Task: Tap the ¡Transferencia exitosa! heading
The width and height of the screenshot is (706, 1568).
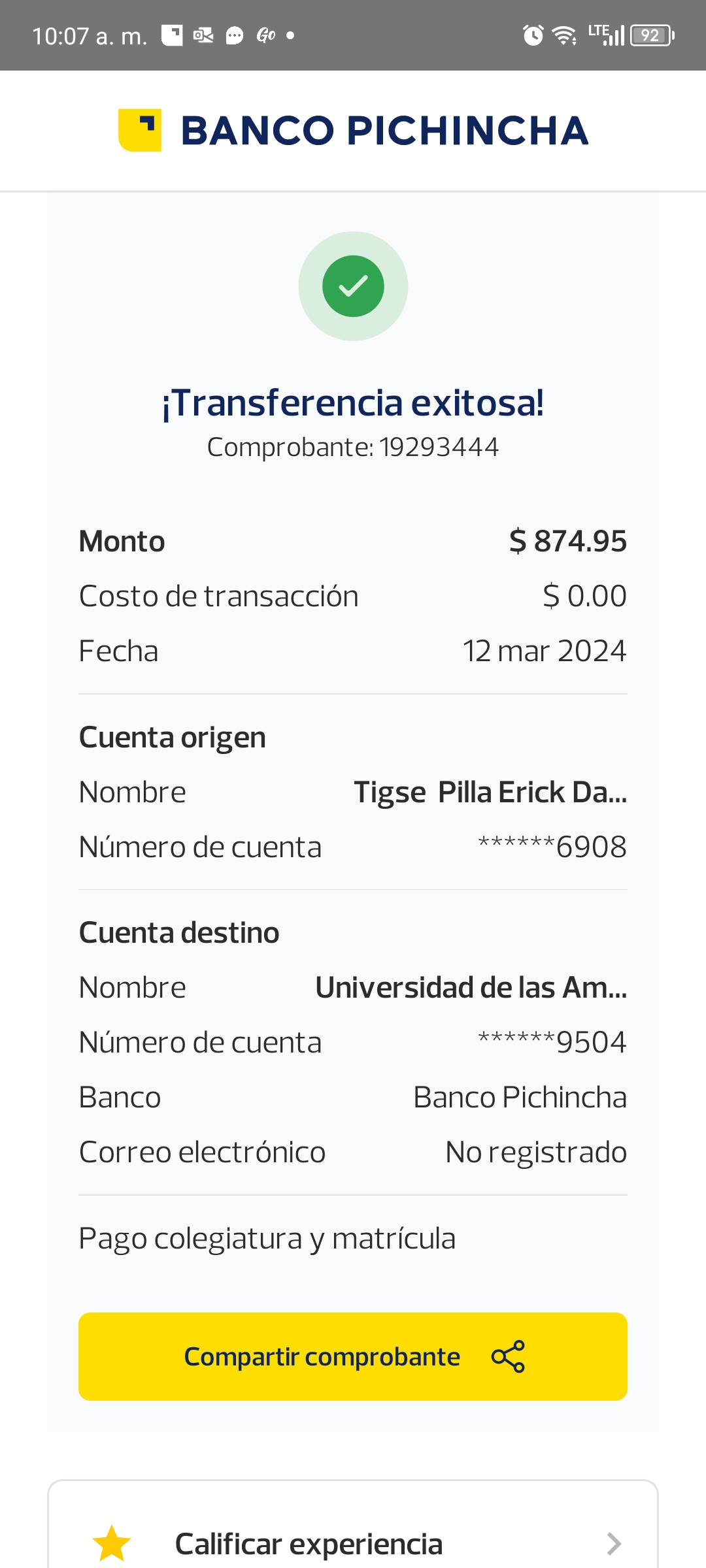Action: coord(353,402)
